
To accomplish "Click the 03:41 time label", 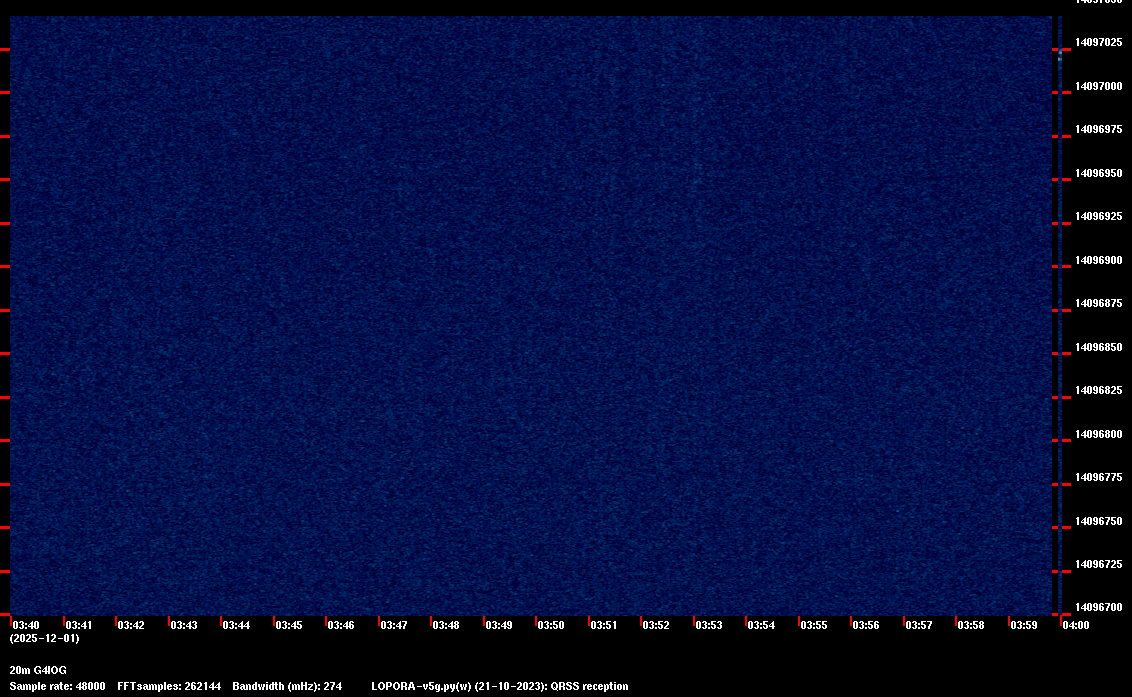I will click(79, 625).
